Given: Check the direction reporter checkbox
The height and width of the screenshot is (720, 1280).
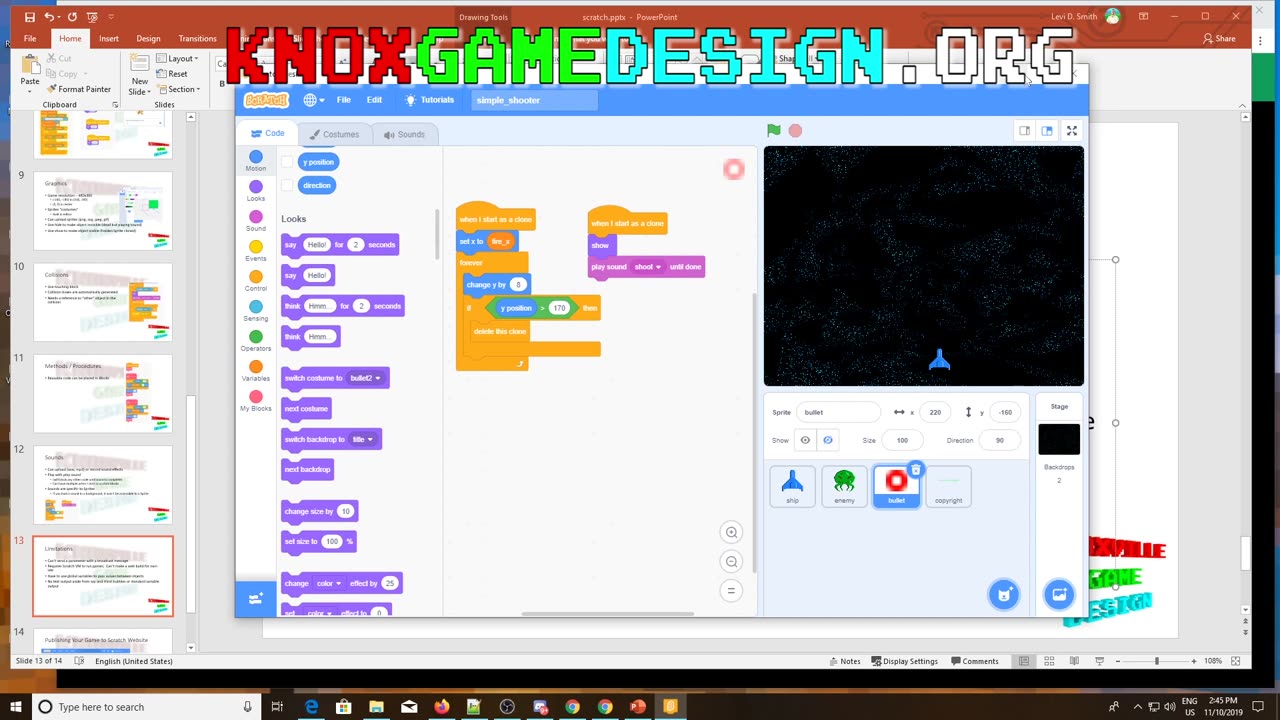Looking at the screenshot, I should tap(288, 185).
